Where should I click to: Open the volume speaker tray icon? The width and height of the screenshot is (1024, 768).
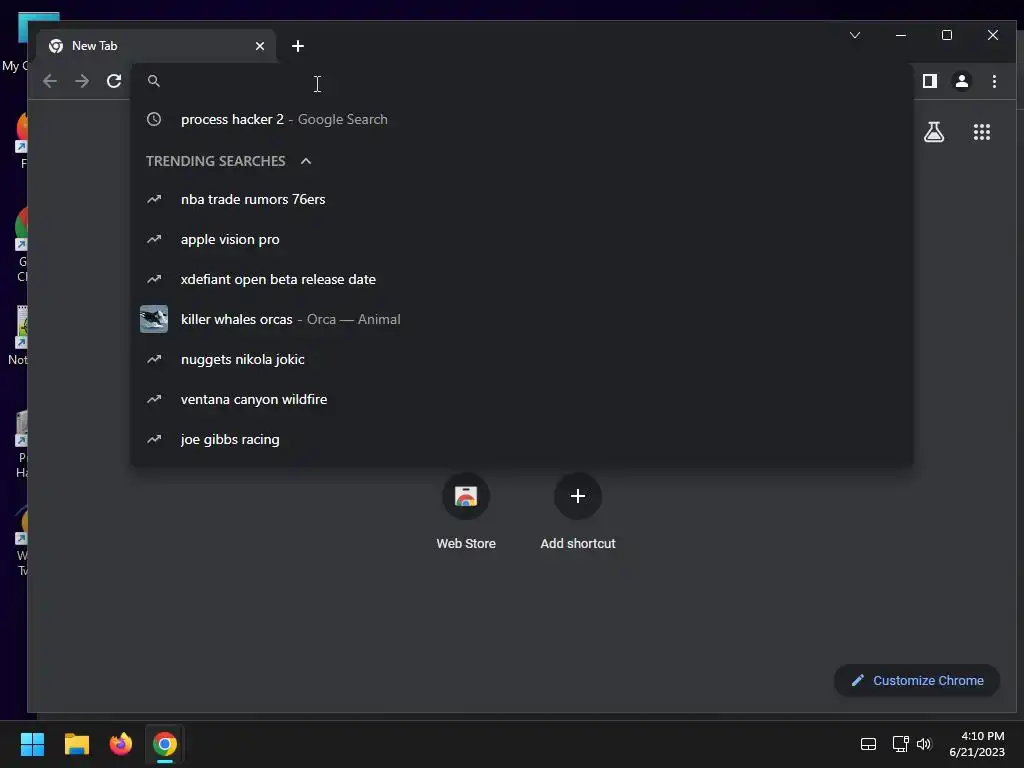(x=924, y=744)
